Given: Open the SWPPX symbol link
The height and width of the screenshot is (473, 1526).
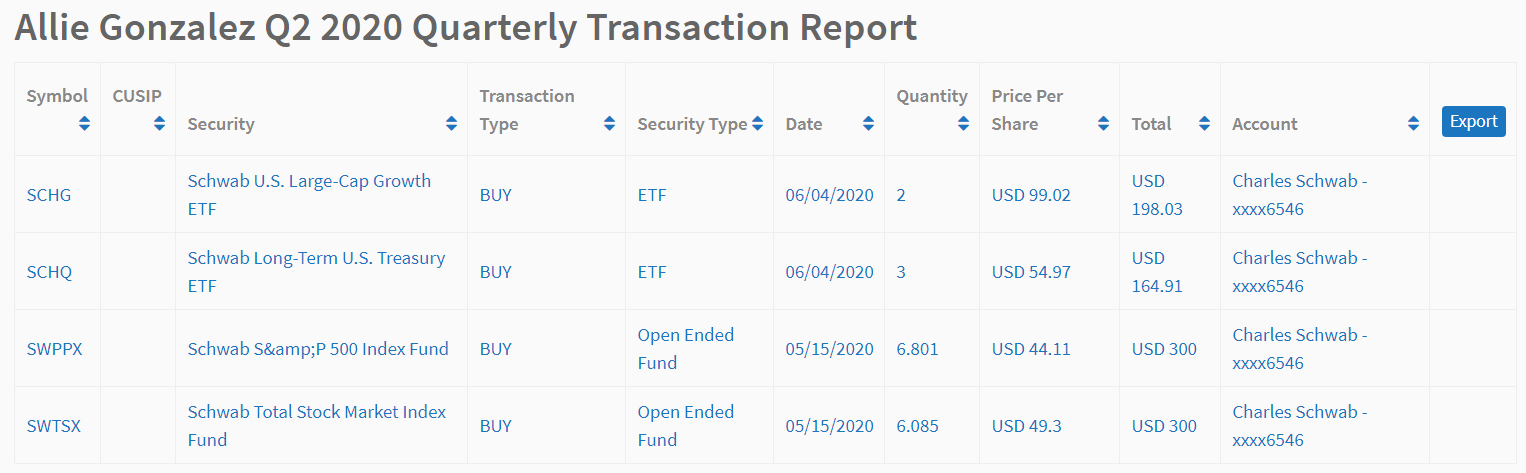Looking at the screenshot, I should click(x=54, y=349).
